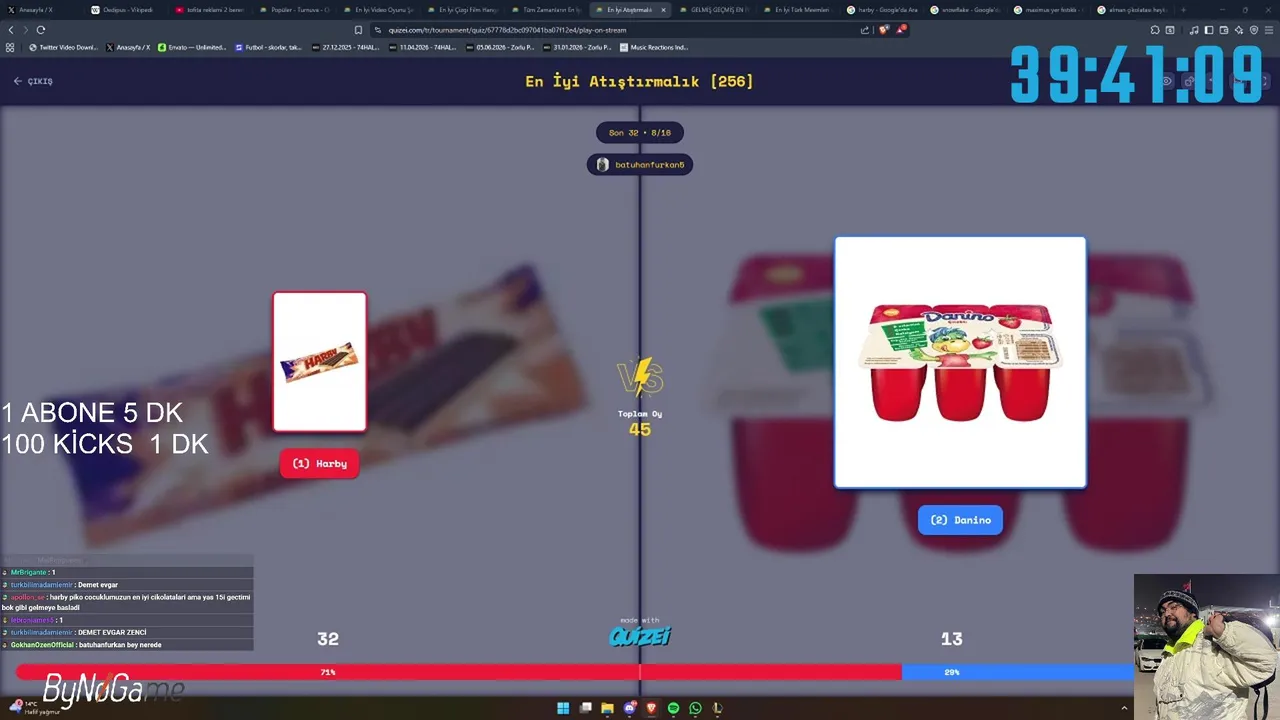
Task: Open League of Legends from the taskbar
Action: pyautogui.click(x=717, y=708)
